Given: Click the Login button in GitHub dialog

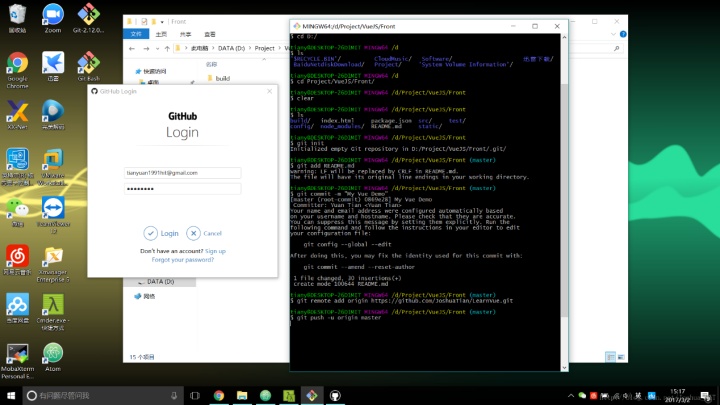Looking at the screenshot, I should pyautogui.click(x=161, y=233).
